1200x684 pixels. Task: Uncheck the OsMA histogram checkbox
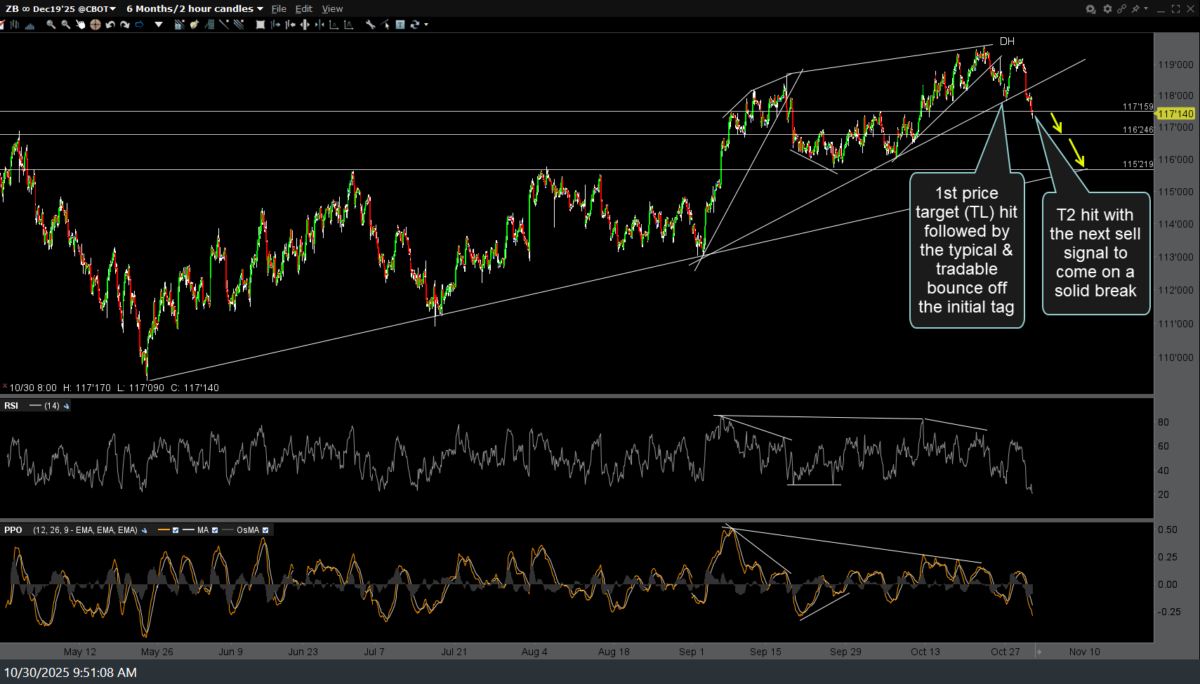click(266, 530)
